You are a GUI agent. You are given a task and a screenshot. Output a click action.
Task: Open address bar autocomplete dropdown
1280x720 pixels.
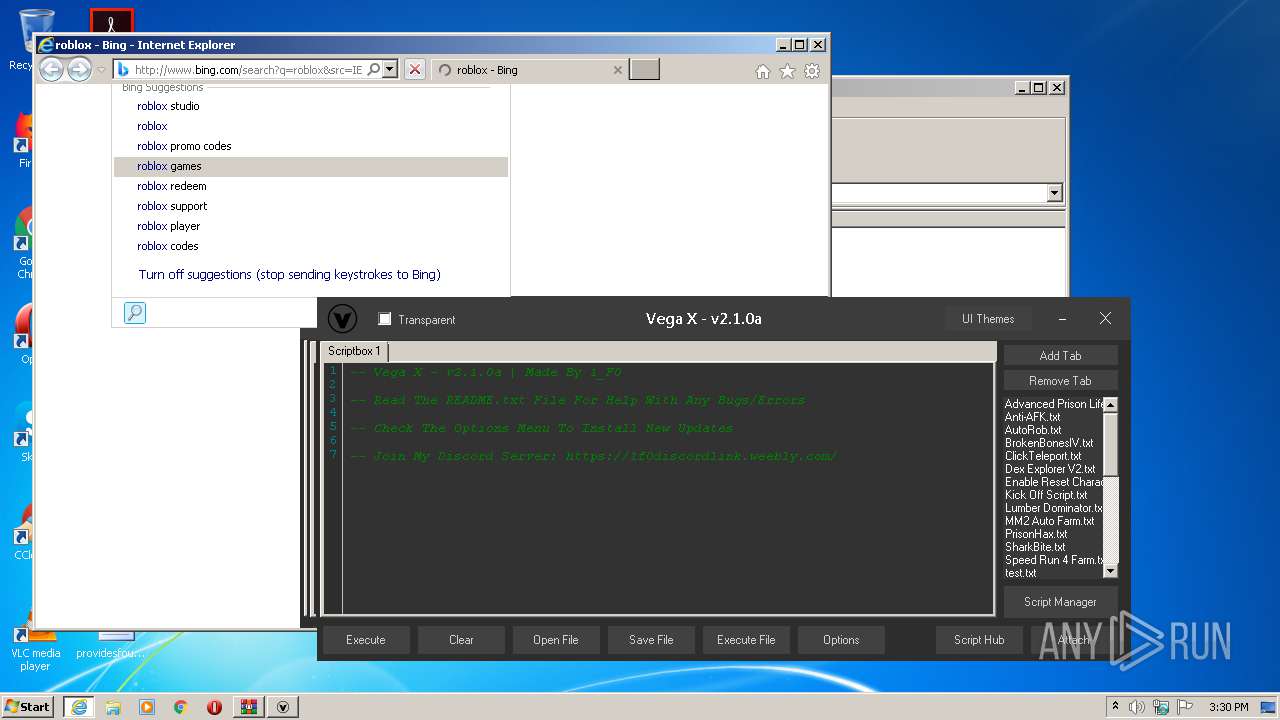pyautogui.click(x=390, y=70)
